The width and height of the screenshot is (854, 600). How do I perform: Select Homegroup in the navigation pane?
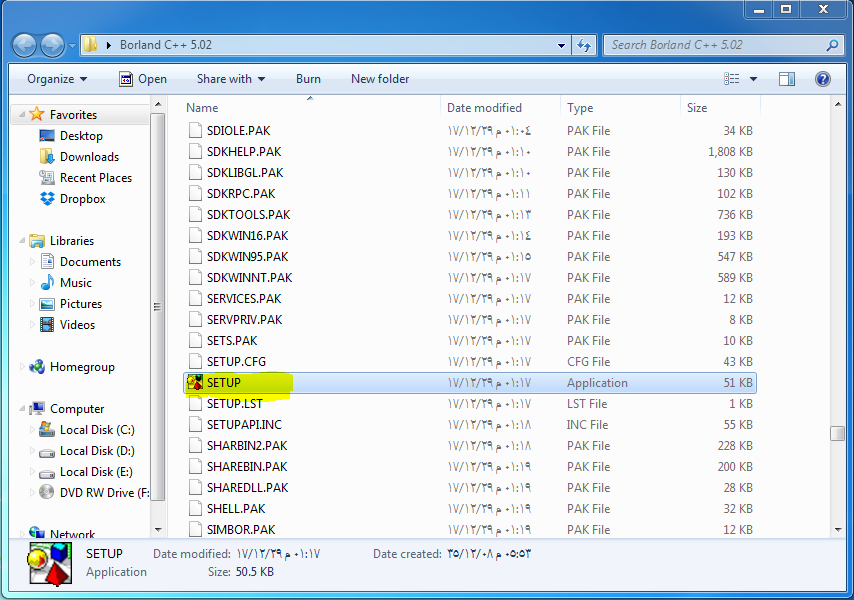coord(82,367)
